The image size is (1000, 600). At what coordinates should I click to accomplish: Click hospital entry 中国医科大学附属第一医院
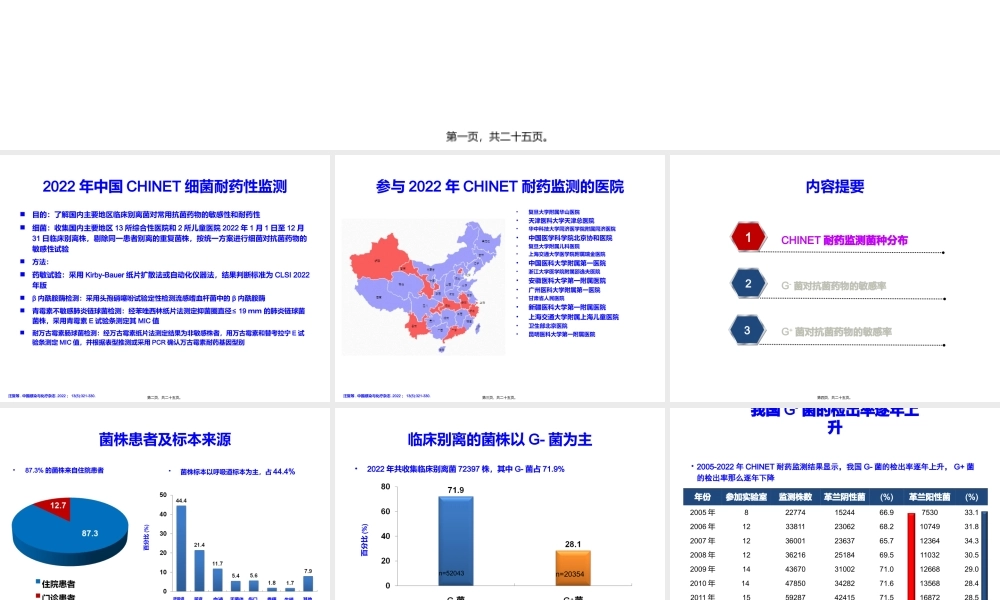click(566, 263)
